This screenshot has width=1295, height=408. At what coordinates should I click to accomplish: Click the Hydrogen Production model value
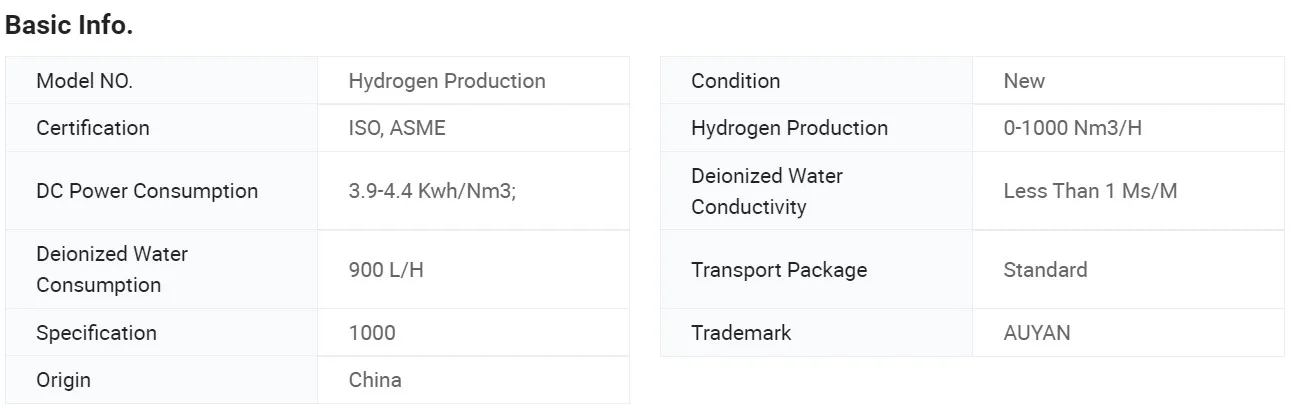447,81
